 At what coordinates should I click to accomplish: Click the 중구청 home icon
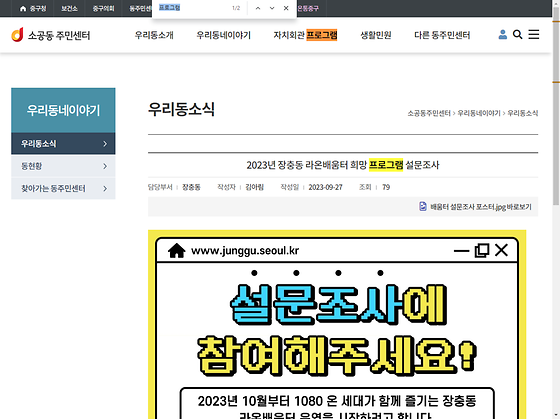tap(23, 9)
